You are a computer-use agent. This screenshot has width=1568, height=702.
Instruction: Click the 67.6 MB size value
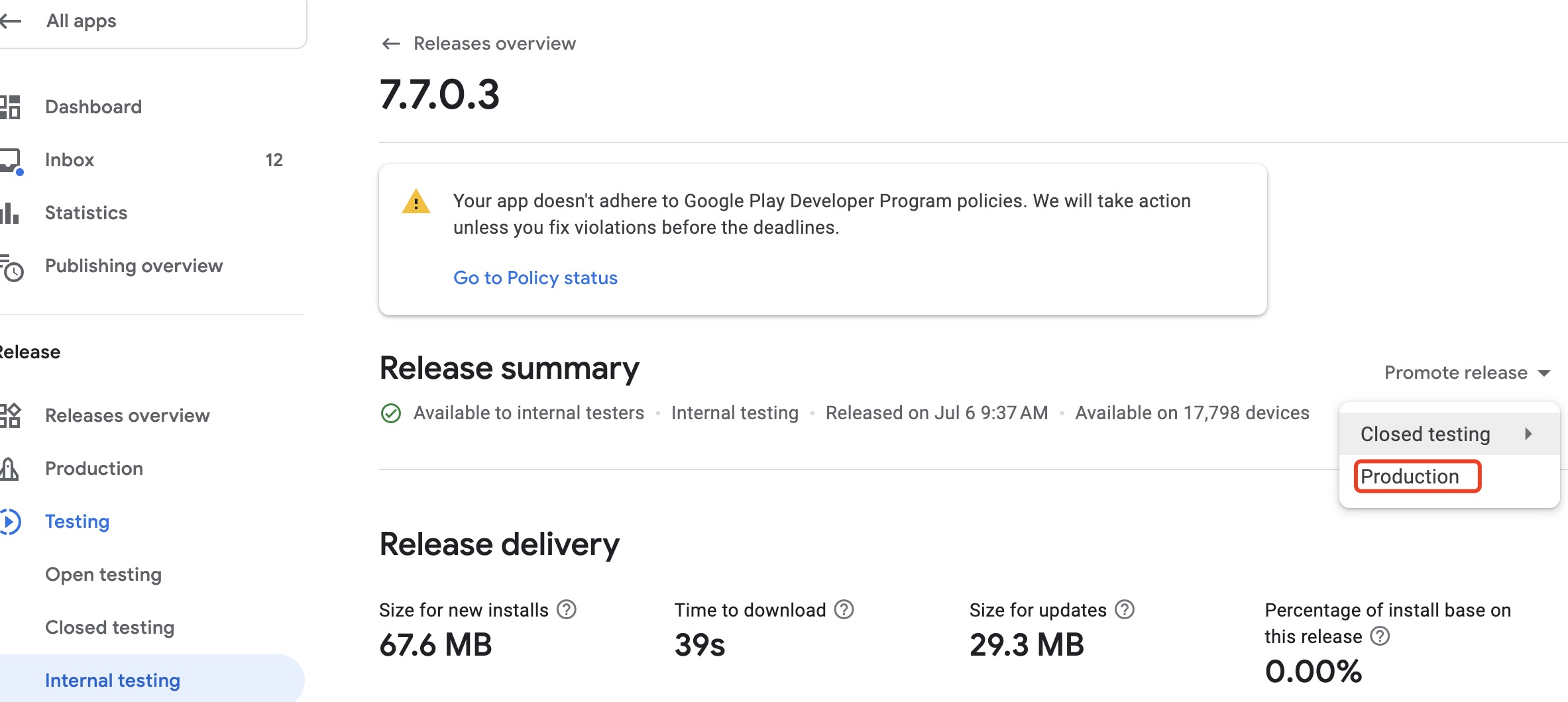(x=435, y=644)
